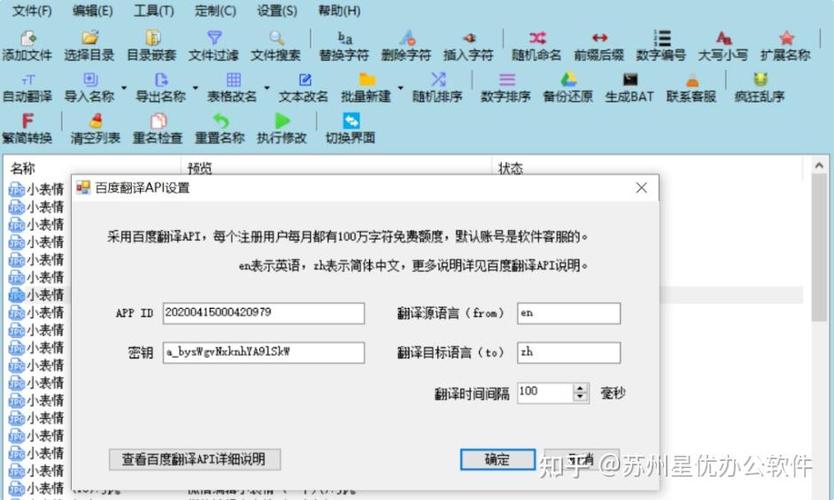Run 执行修改 execute changes
The image size is (834, 500).
pyautogui.click(x=282, y=129)
